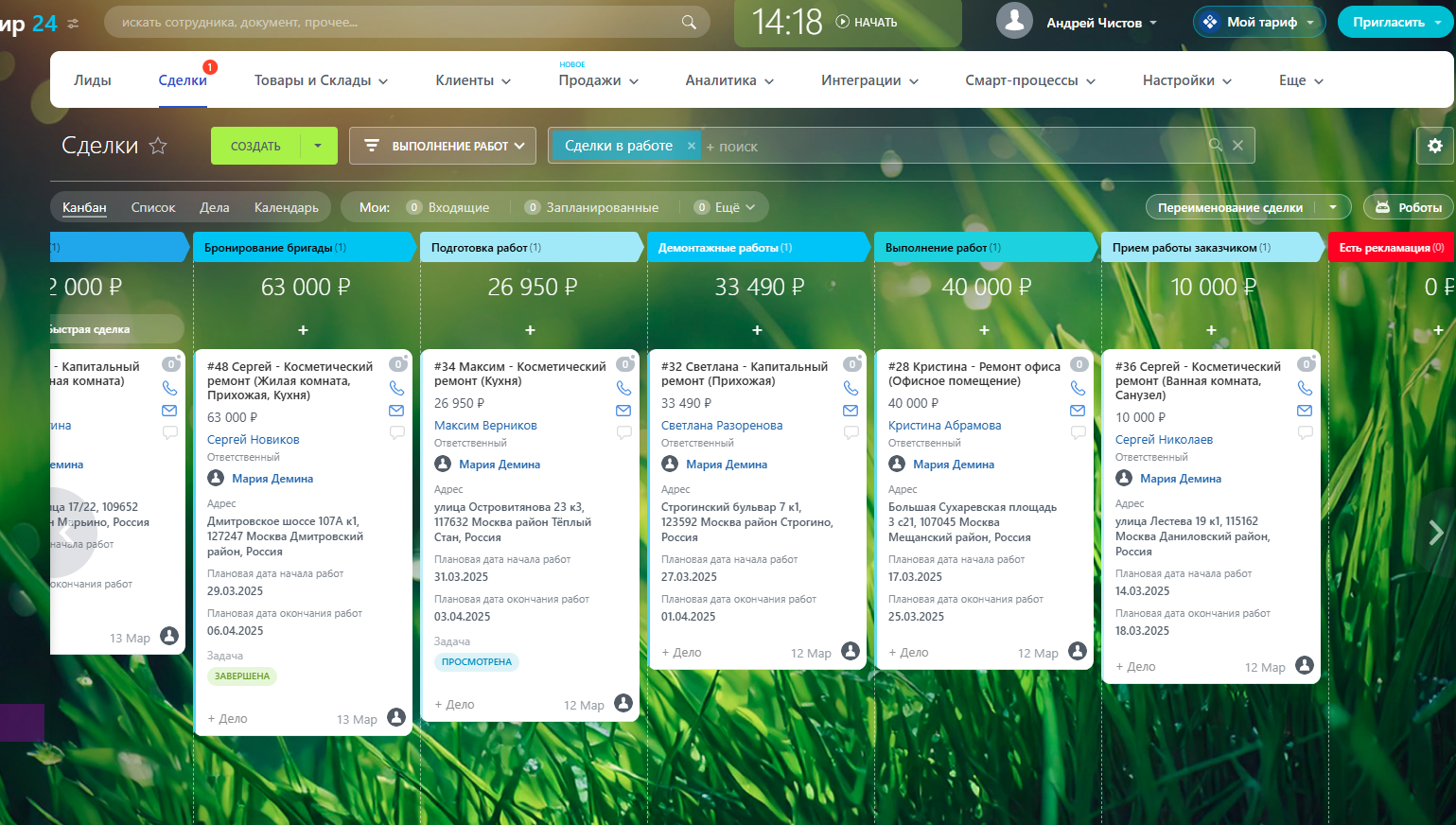This screenshot has width=1456, height=825.
Task: Add the Сделки page to favorites with the star
Action: click(x=158, y=146)
